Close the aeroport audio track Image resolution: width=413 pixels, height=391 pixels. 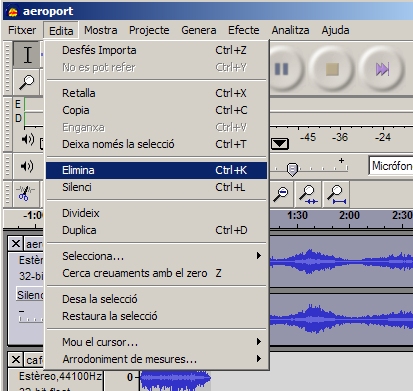click(x=16, y=244)
